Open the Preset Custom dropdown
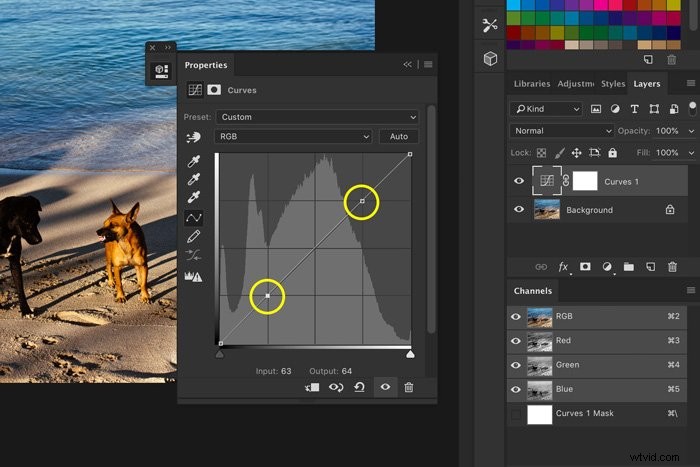 pyautogui.click(x=317, y=117)
